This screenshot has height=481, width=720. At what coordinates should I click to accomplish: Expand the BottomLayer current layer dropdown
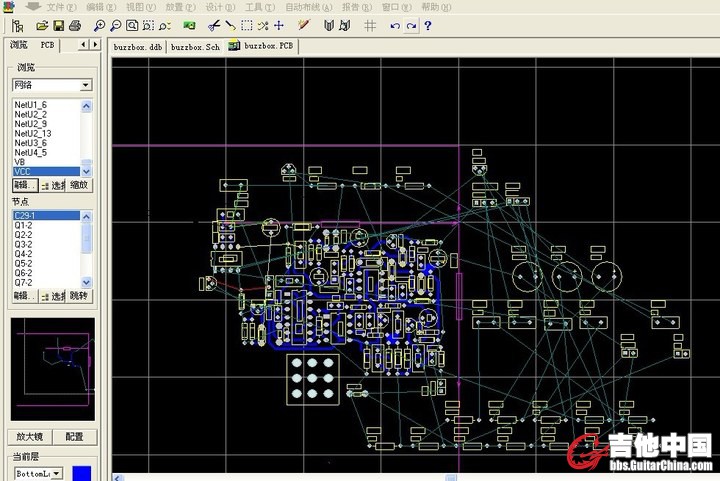click(56, 473)
